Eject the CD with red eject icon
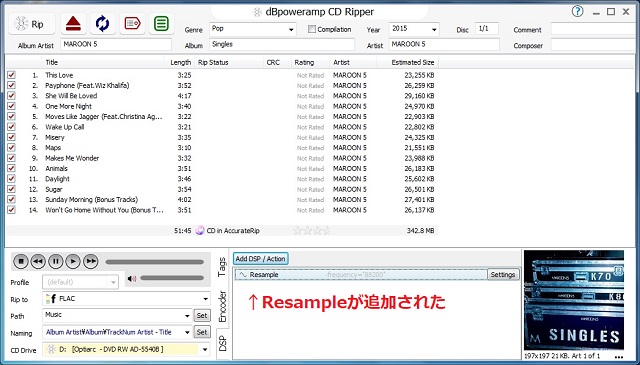 tap(73, 24)
